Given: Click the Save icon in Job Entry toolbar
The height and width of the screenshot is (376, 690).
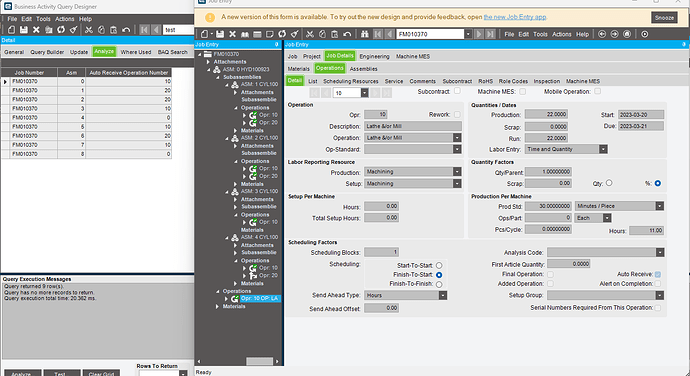Looking at the screenshot, I should click(220, 34).
